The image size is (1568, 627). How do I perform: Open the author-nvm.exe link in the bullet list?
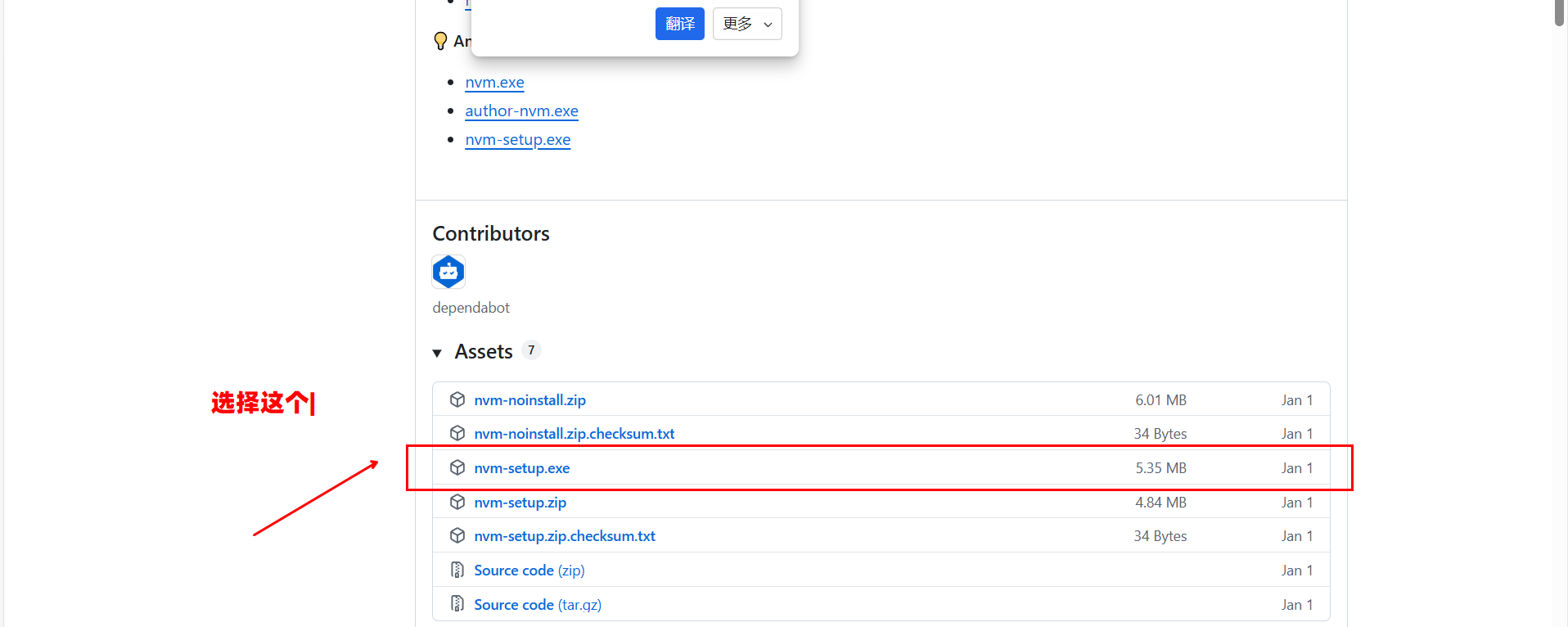tap(521, 111)
